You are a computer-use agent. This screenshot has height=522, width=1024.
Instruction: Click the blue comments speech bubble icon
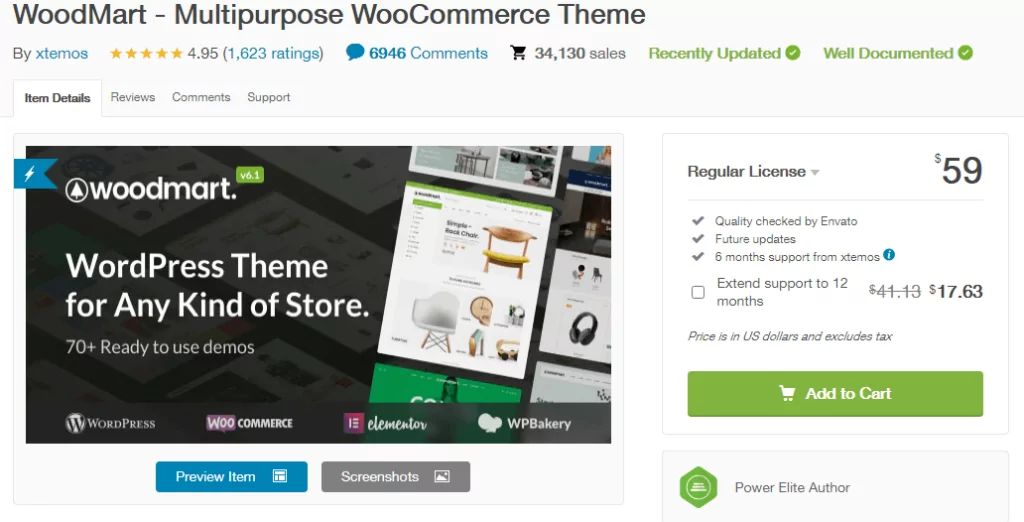pyautogui.click(x=355, y=53)
